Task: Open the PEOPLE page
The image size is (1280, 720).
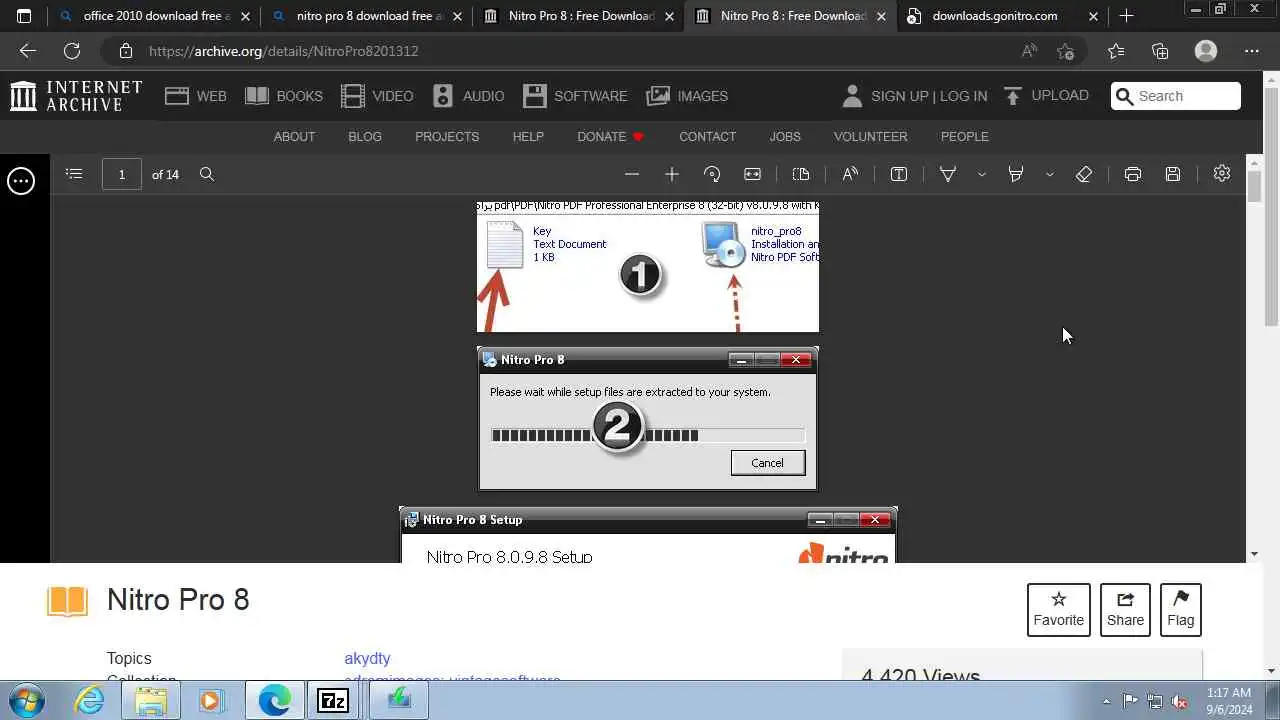Action: (964, 136)
